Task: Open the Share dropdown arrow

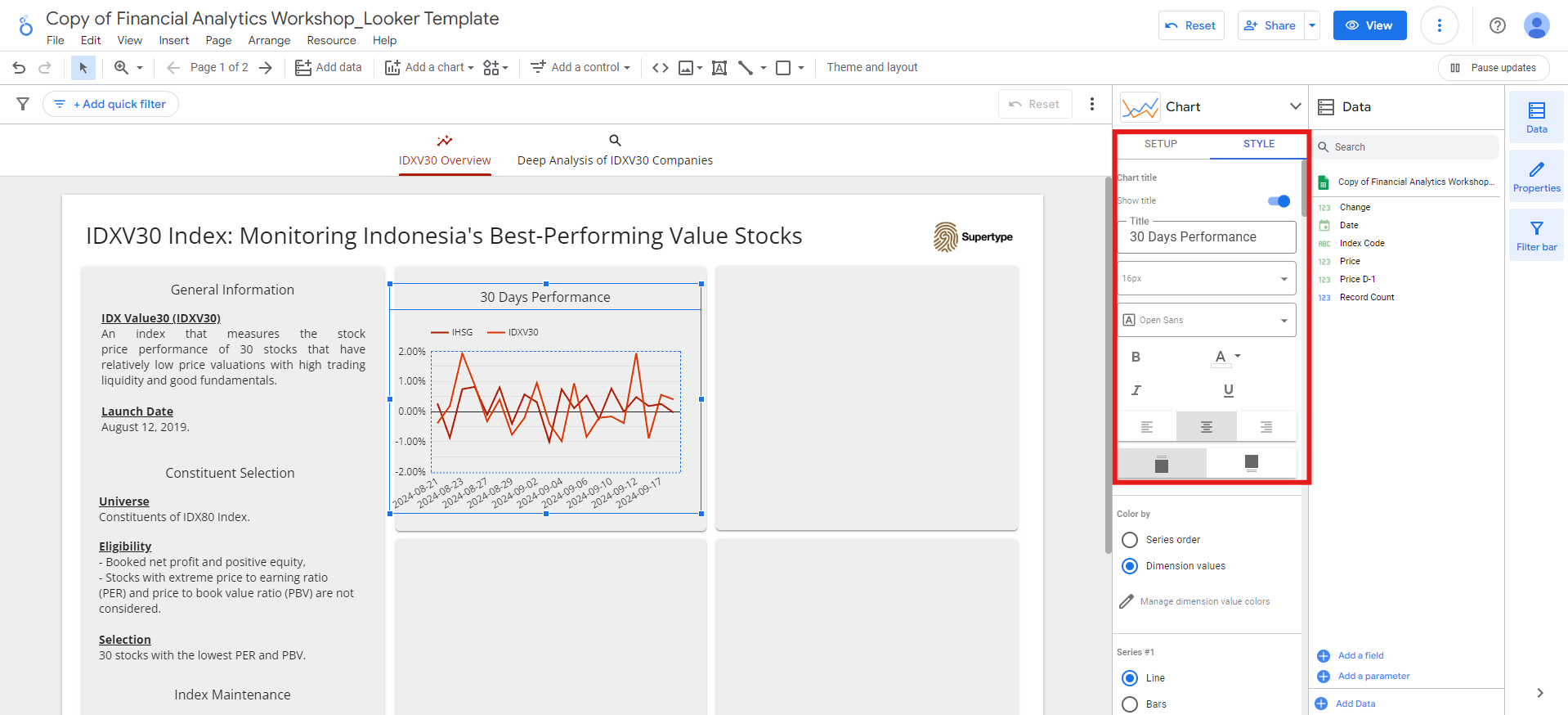Action: (1312, 25)
